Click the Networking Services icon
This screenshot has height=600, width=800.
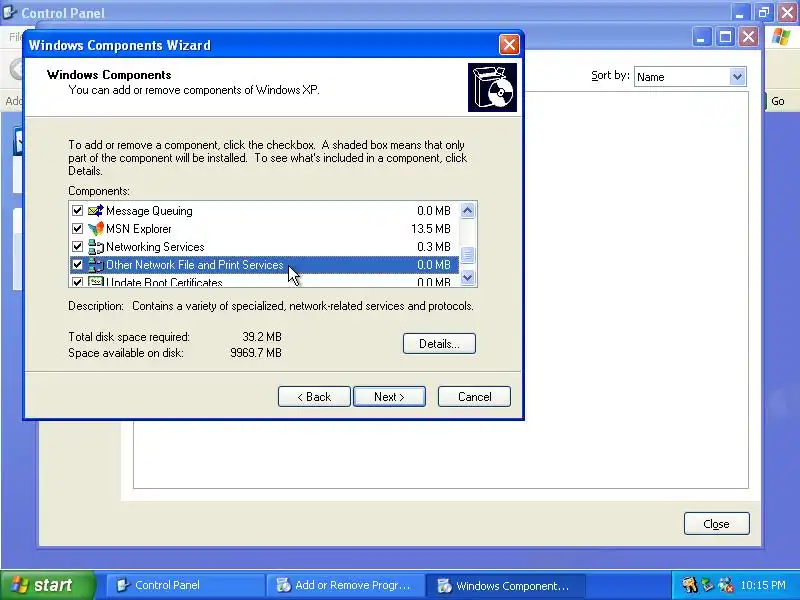click(x=95, y=247)
